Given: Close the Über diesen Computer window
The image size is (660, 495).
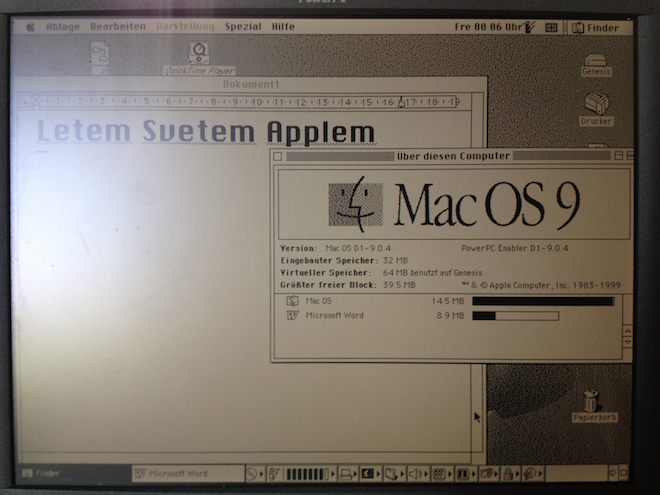Looking at the screenshot, I should tap(277, 157).
